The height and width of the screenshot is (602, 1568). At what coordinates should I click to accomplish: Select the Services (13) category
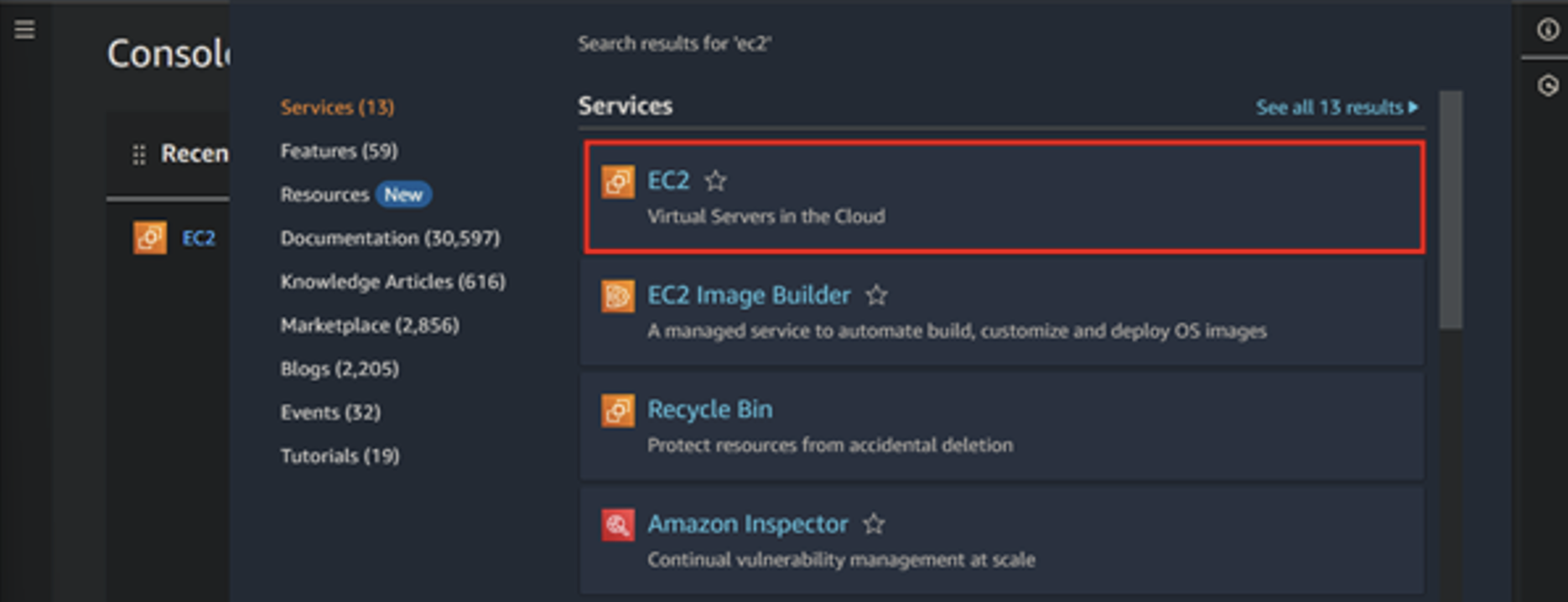click(336, 106)
